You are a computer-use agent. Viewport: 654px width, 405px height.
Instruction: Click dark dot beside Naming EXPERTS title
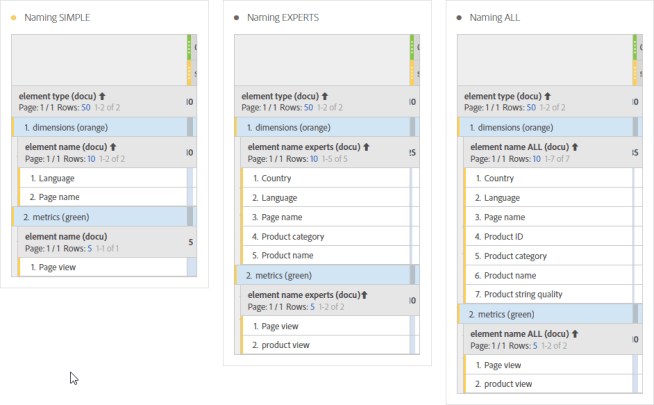click(236, 18)
